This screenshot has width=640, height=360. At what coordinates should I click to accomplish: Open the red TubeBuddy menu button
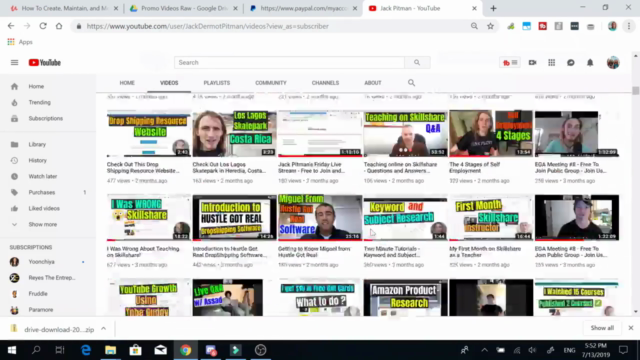pyautogui.click(x=510, y=62)
